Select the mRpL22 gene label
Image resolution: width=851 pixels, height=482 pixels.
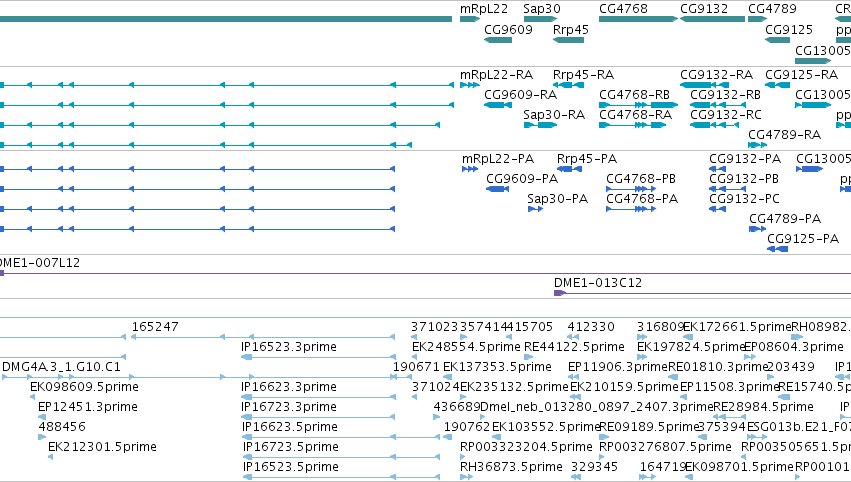pos(484,9)
